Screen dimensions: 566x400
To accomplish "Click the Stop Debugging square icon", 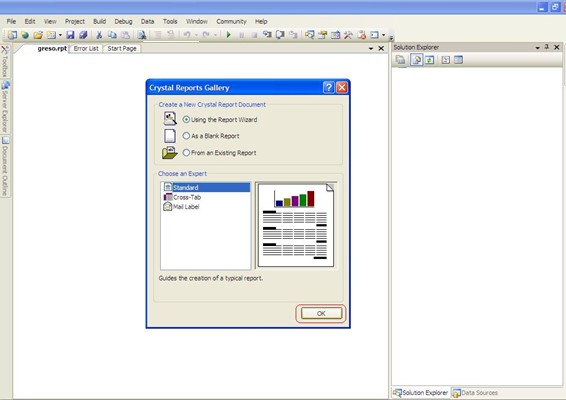I will (254, 35).
